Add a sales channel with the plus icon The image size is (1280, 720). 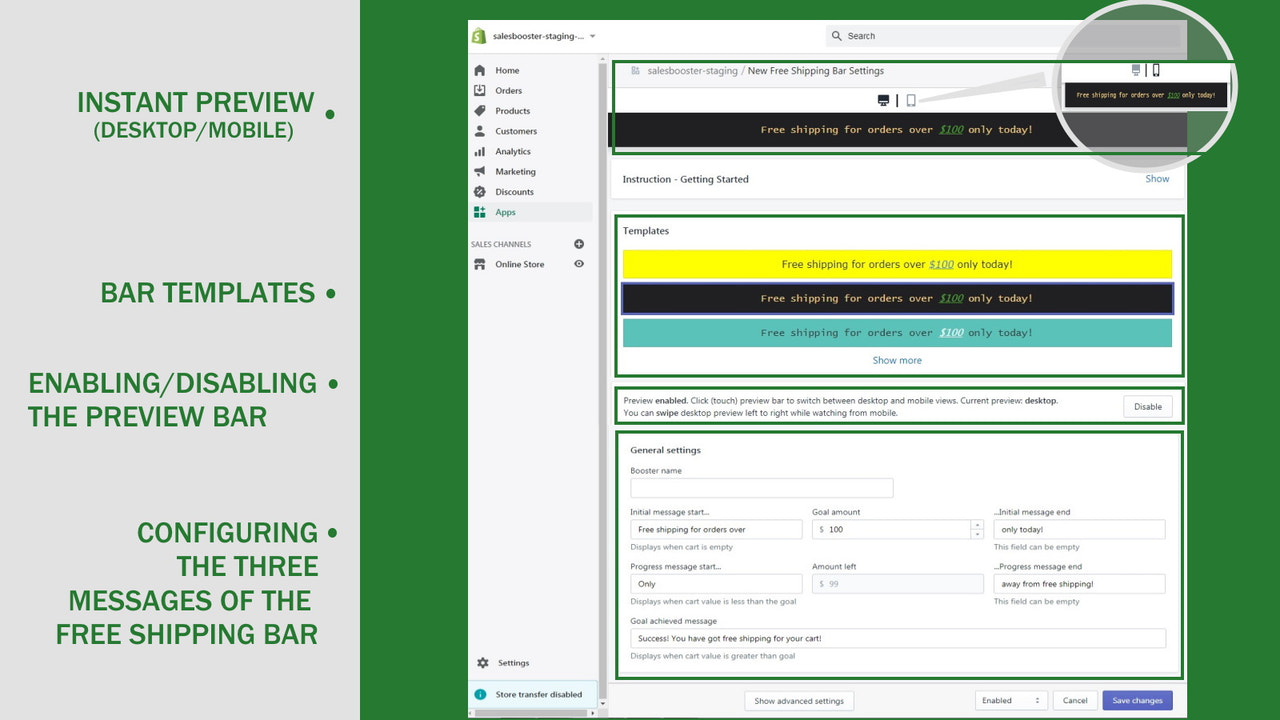(578, 243)
